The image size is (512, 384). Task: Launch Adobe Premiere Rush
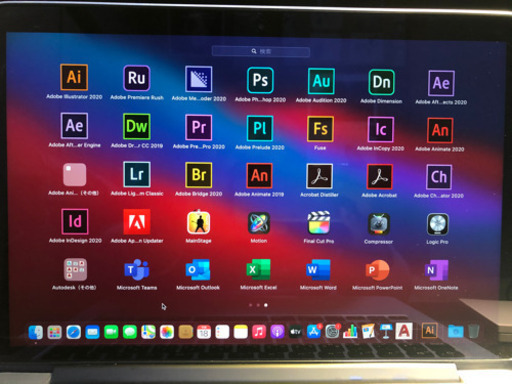tap(137, 78)
